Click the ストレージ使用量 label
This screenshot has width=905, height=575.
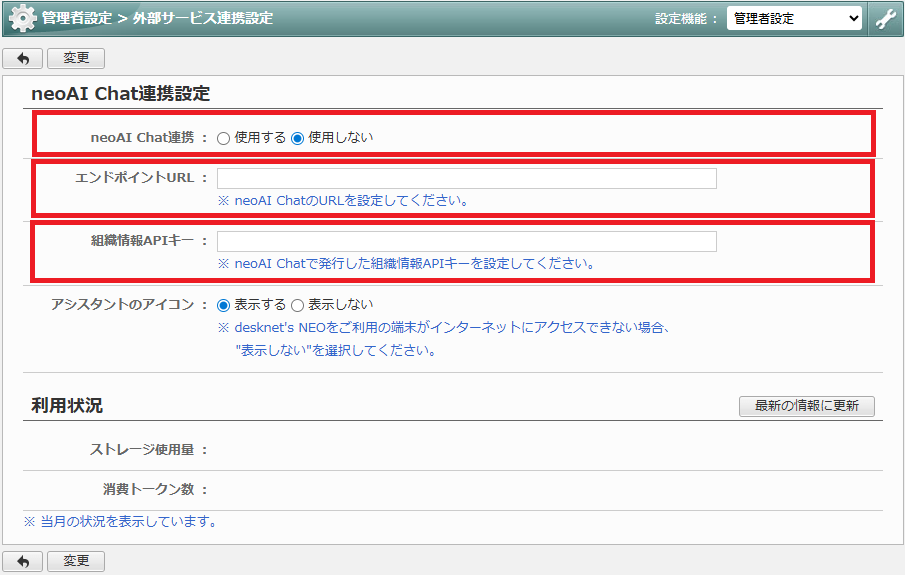[142, 449]
